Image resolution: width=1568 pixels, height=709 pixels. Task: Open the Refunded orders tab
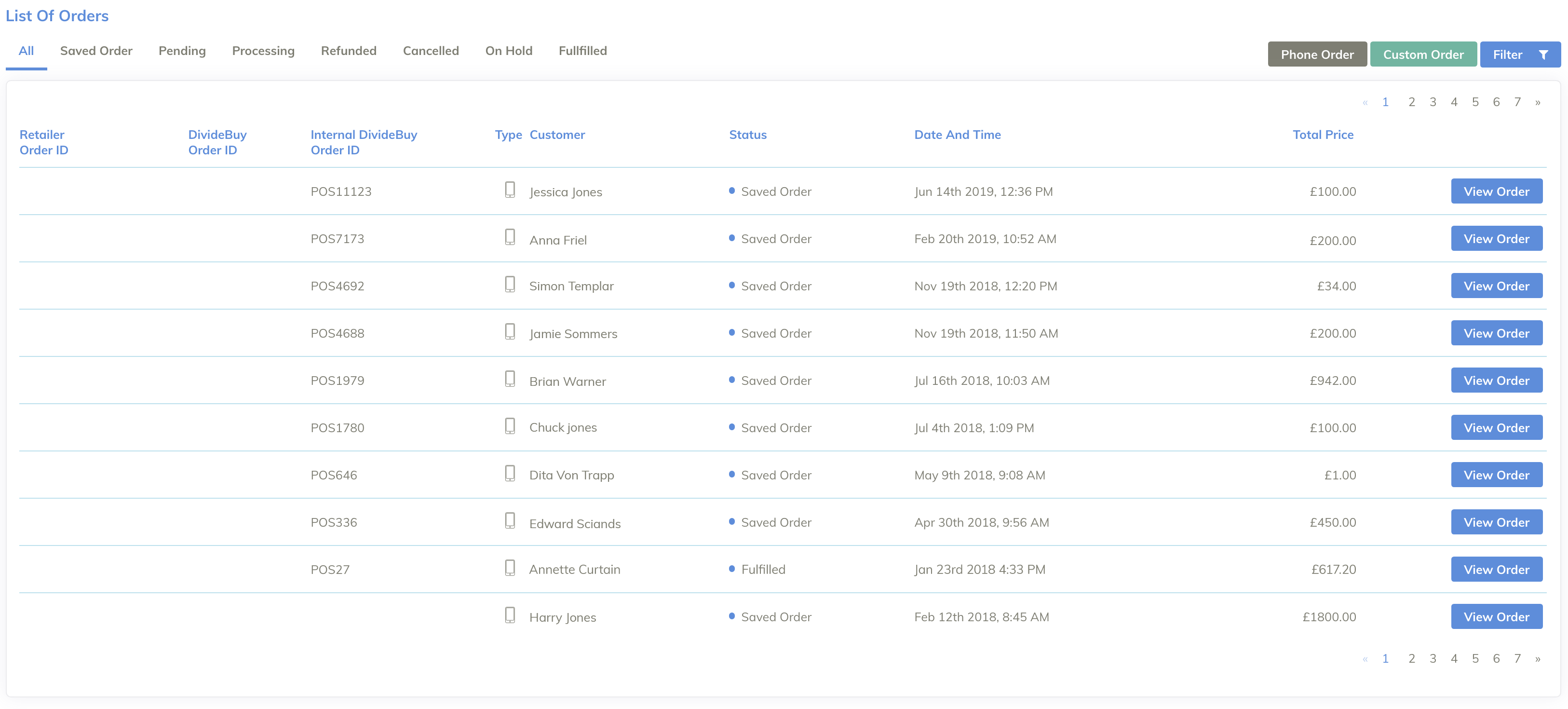[x=348, y=51]
